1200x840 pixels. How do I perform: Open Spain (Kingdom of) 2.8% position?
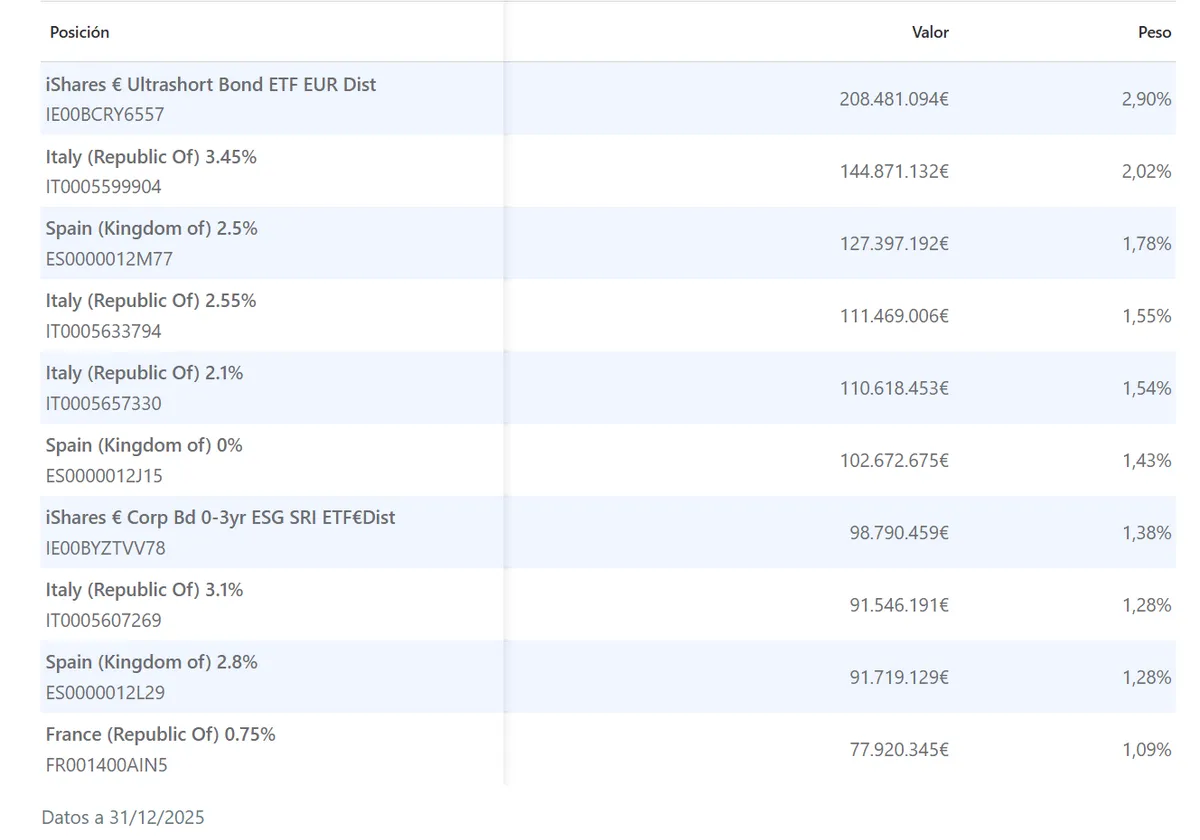[151, 662]
